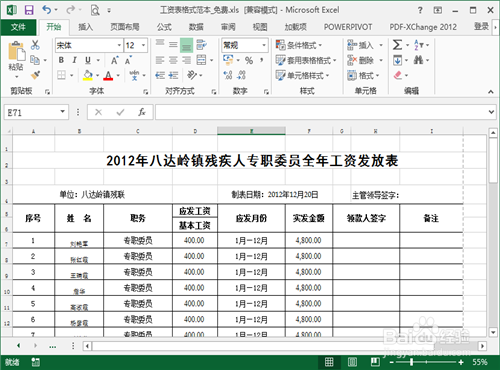Apply Percent style format
Viewport: 500px width, 370px height.
pyautogui.click(x=249, y=60)
